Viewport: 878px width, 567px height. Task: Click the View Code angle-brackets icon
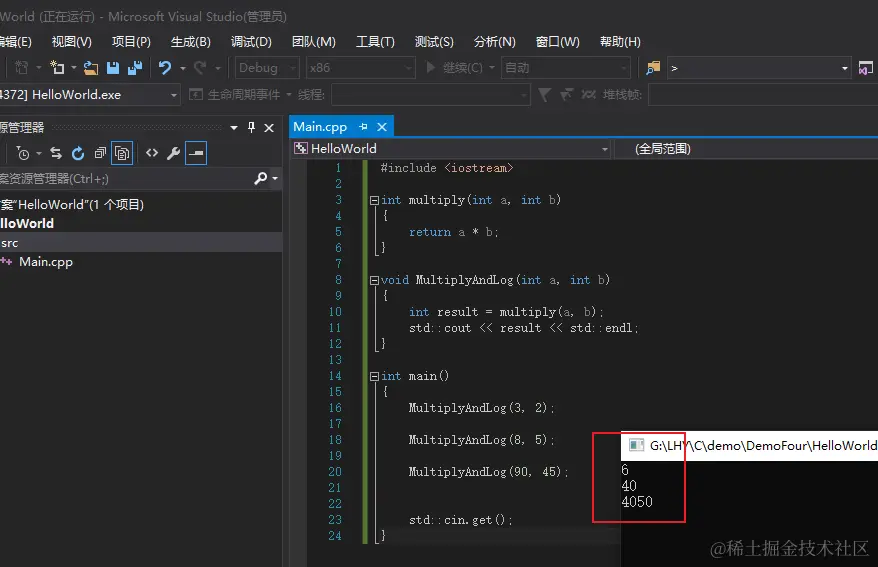152,153
